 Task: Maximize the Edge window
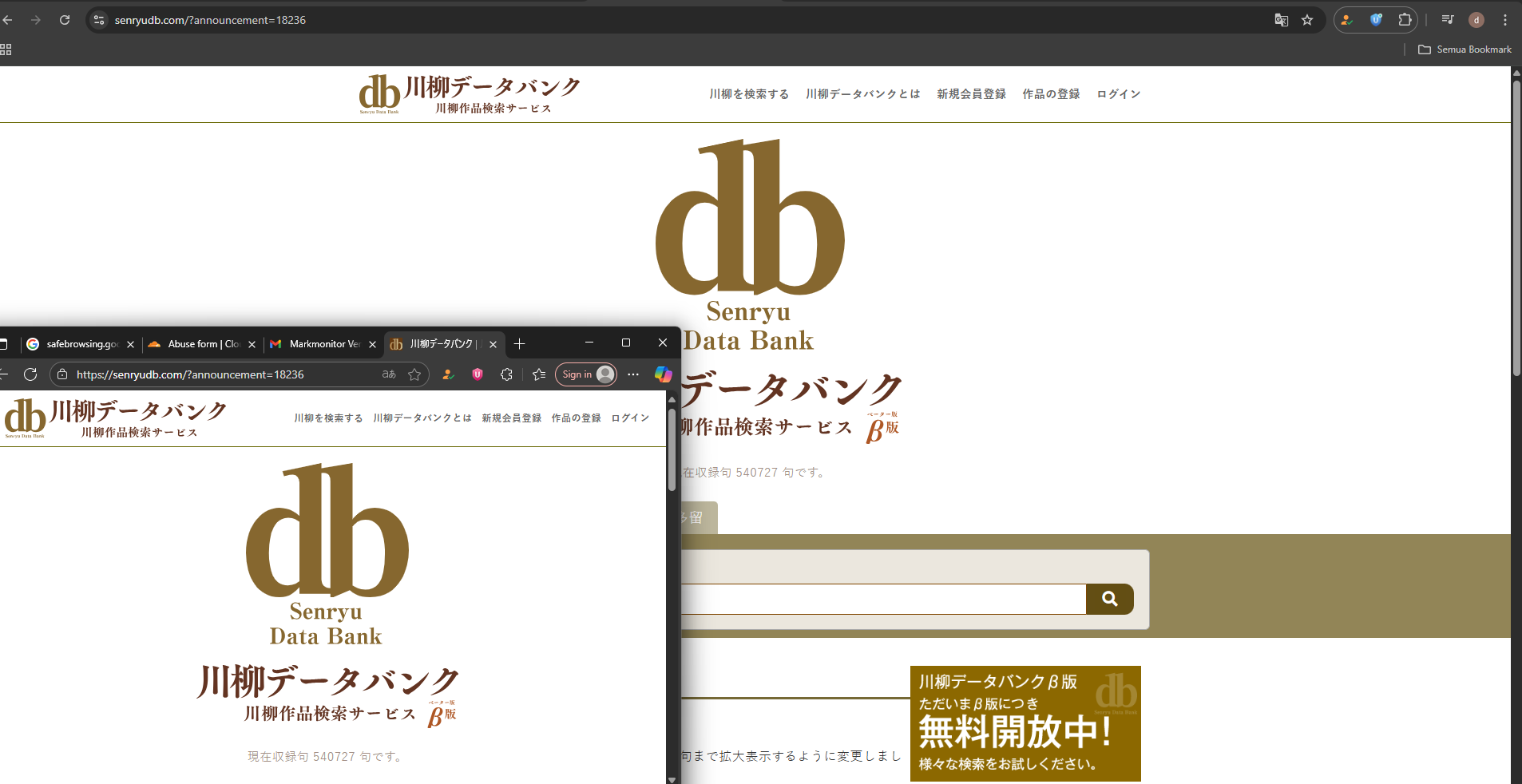point(626,343)
